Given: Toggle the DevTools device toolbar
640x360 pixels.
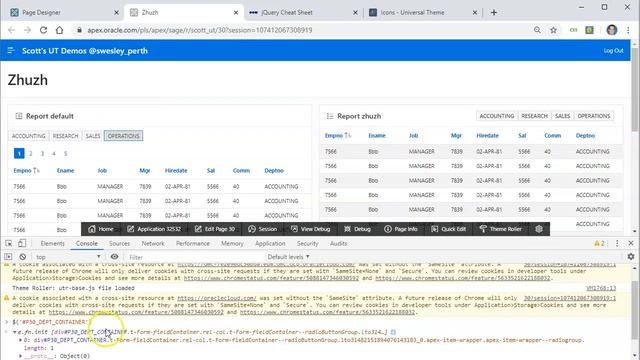Looking at the screenshot, I should (22, 243).
